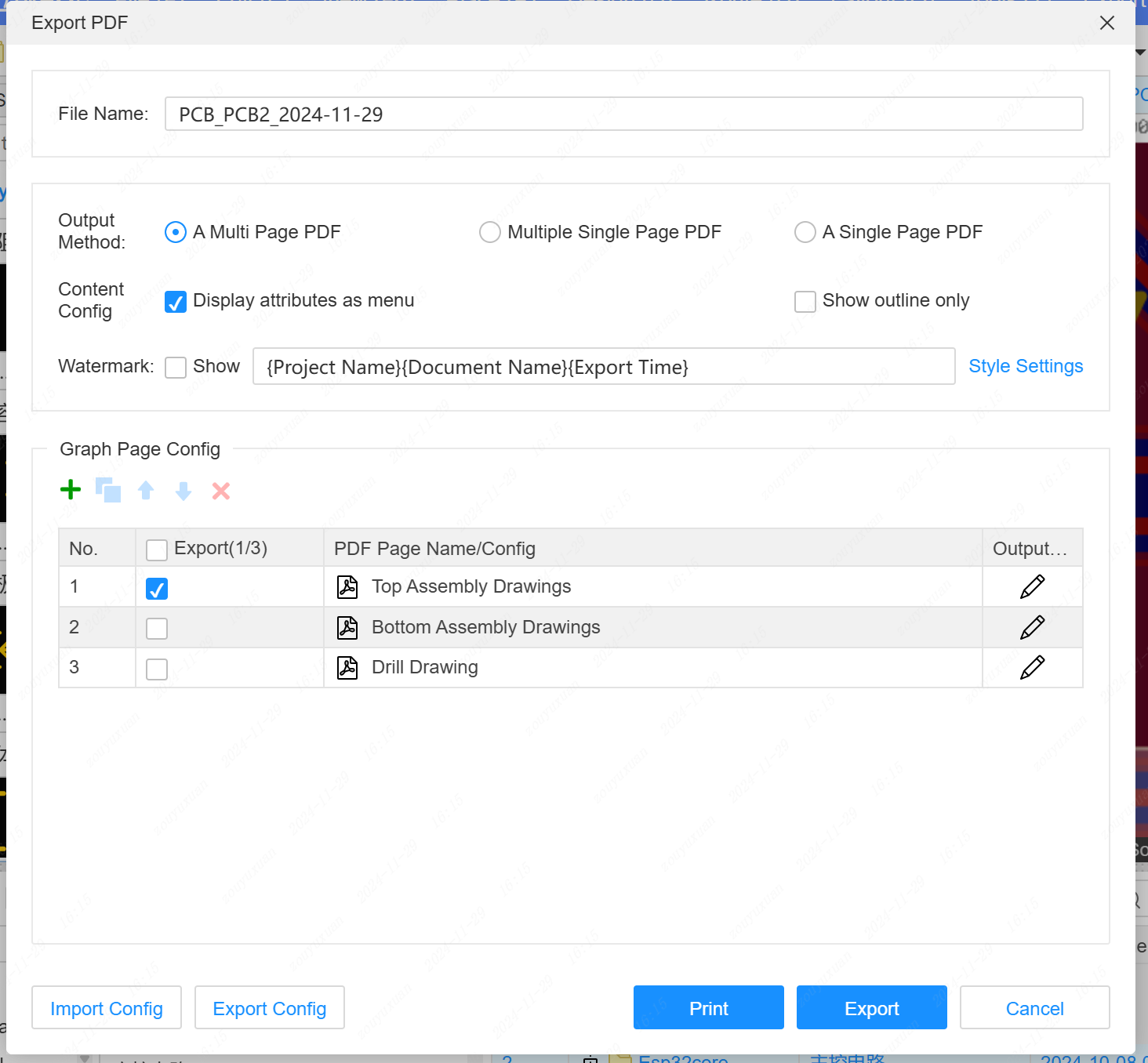Click pencil icon for Bottom Assembly Drawings
Screen dimensions: 1148x1063
[x=1032, y=627]
